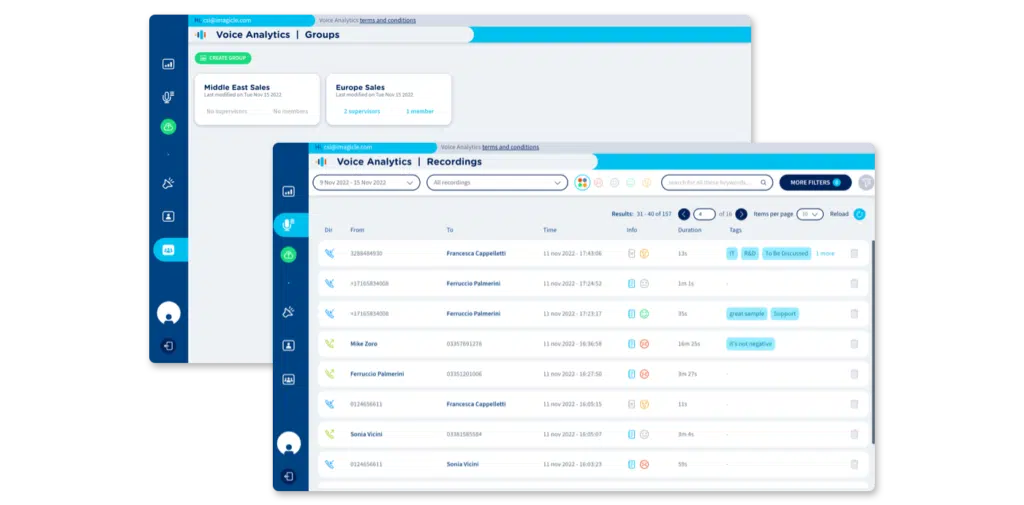1024x505 pixels.
Task: Open green cloud upload icon in Recordings sidebar
Action: point(288,255)
